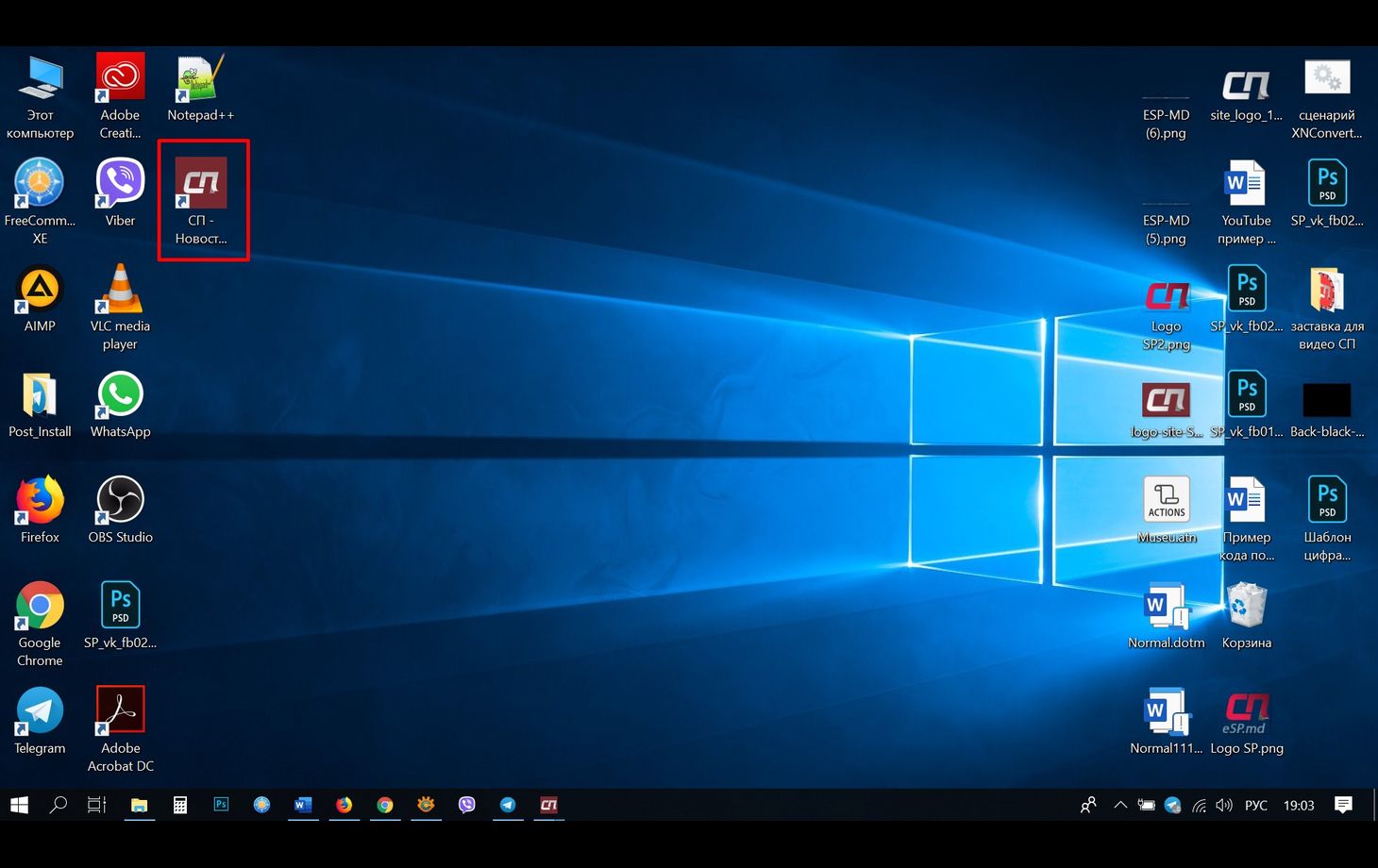Select the Post_Install desktop folder
The height and width of the screenshot is (868, 1378).
tap(40, 406)
